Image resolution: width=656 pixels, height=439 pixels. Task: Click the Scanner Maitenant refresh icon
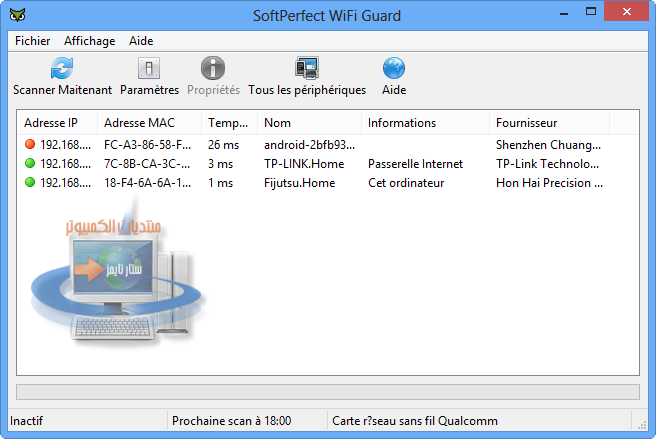[x=62, y=68]
